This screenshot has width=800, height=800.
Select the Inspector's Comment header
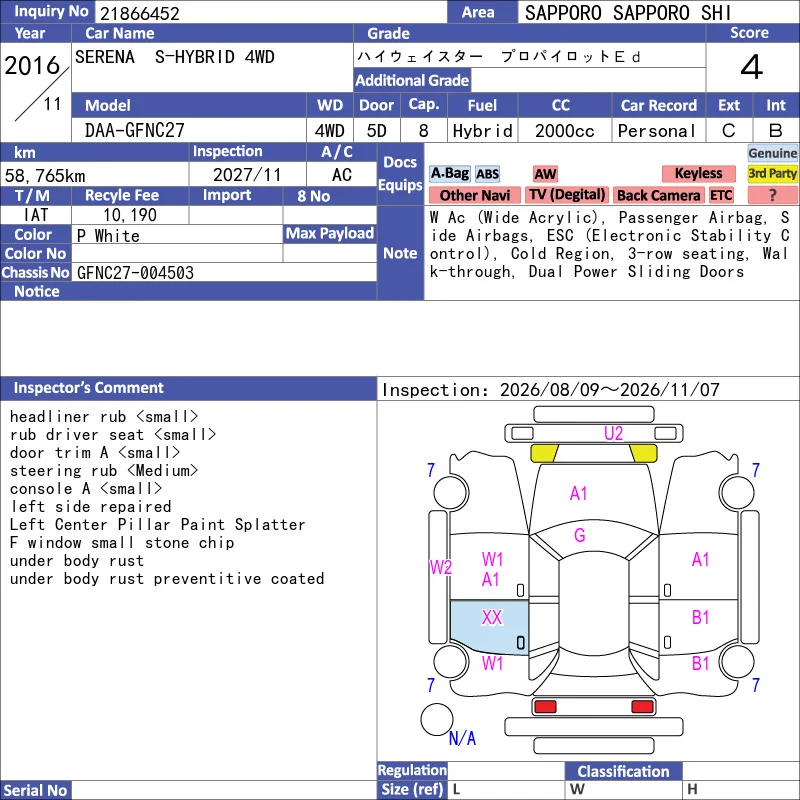188,388
